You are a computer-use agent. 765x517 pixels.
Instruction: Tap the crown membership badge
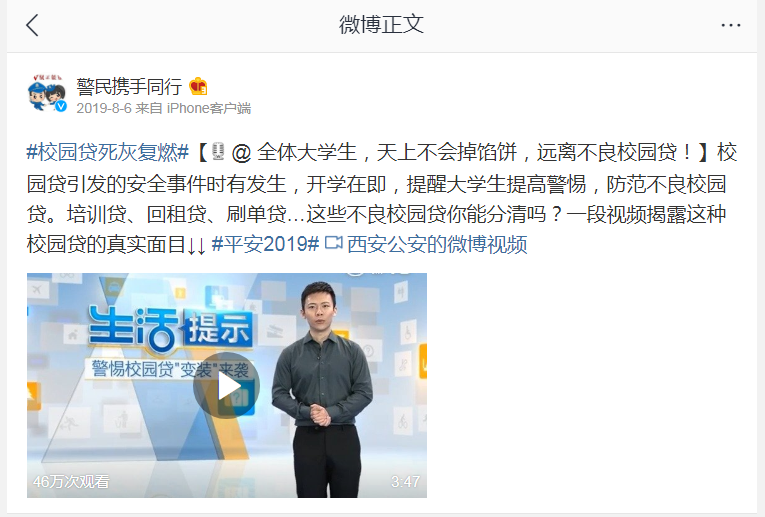click(198, 86)
